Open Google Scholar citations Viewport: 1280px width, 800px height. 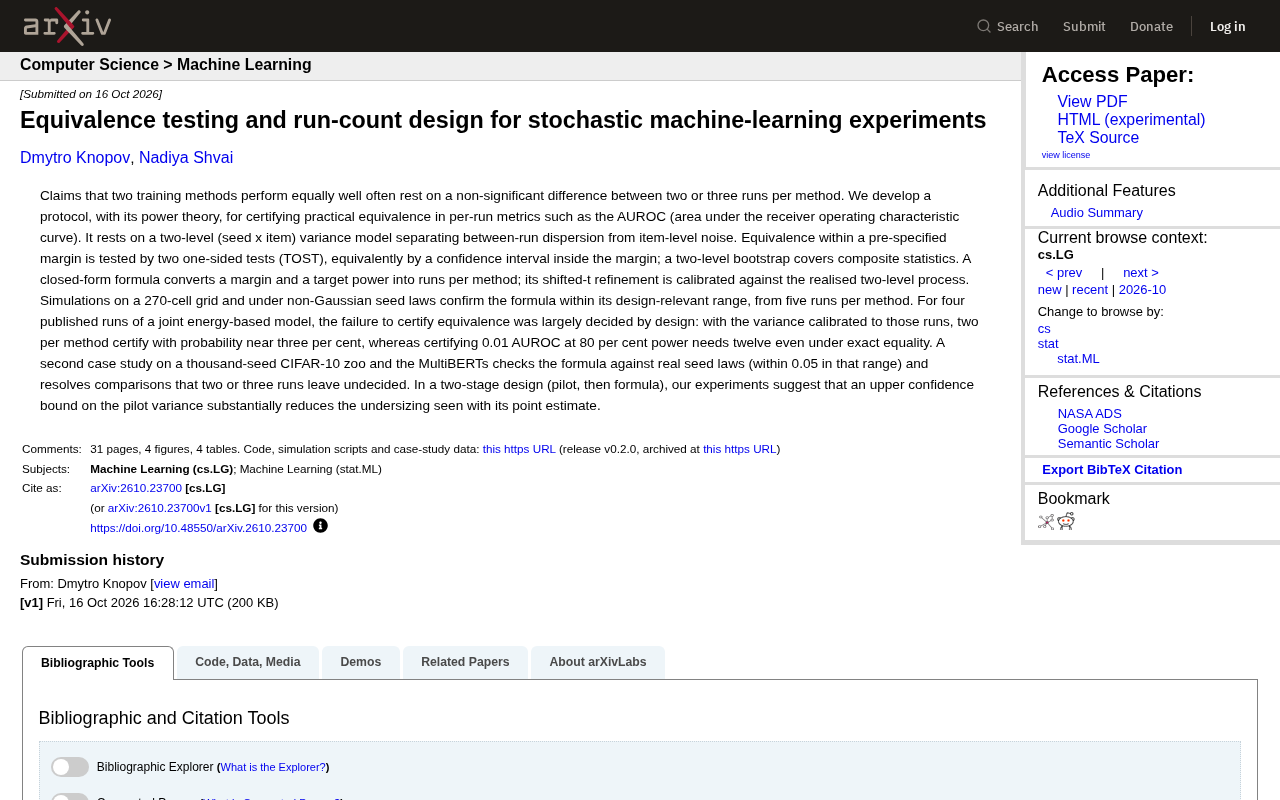click(1102, 429)
